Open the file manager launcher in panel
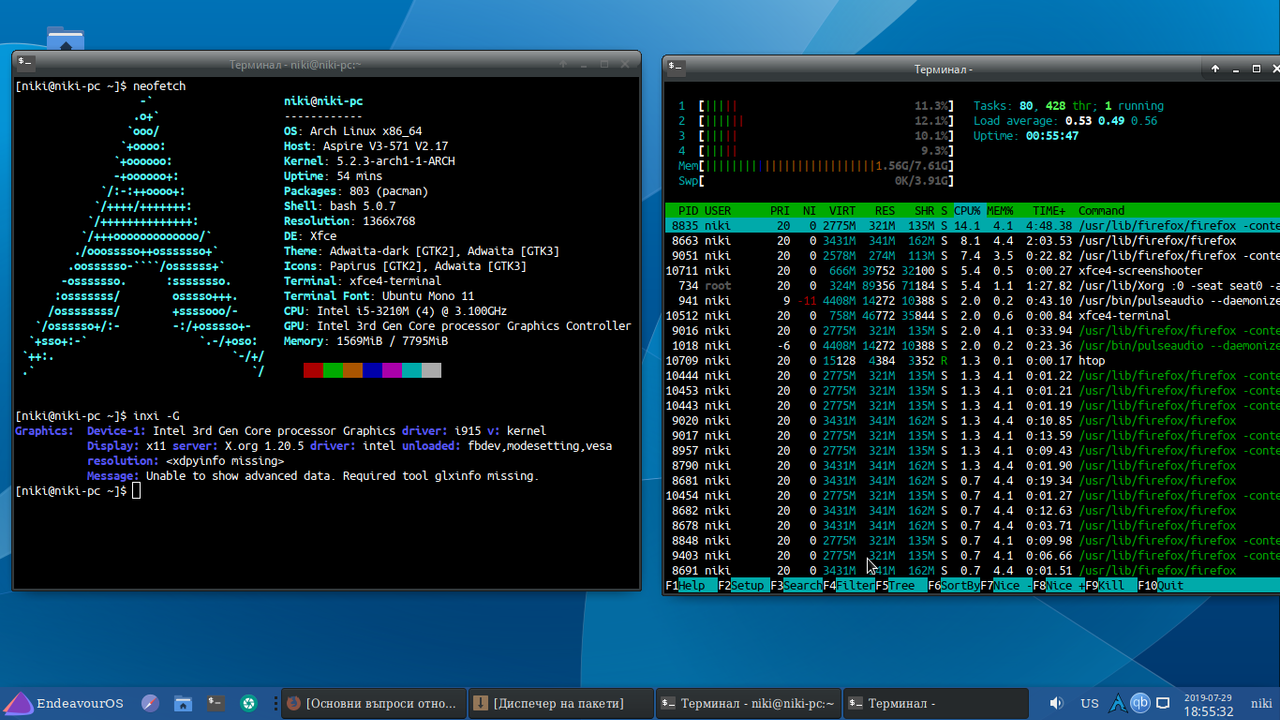 pos(183,703)
